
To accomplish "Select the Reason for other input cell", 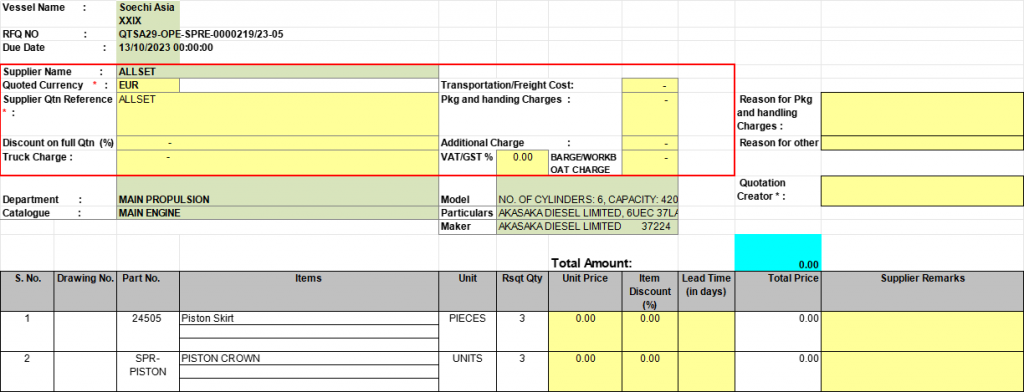I will pyautogui.click(x=922, y=143).
